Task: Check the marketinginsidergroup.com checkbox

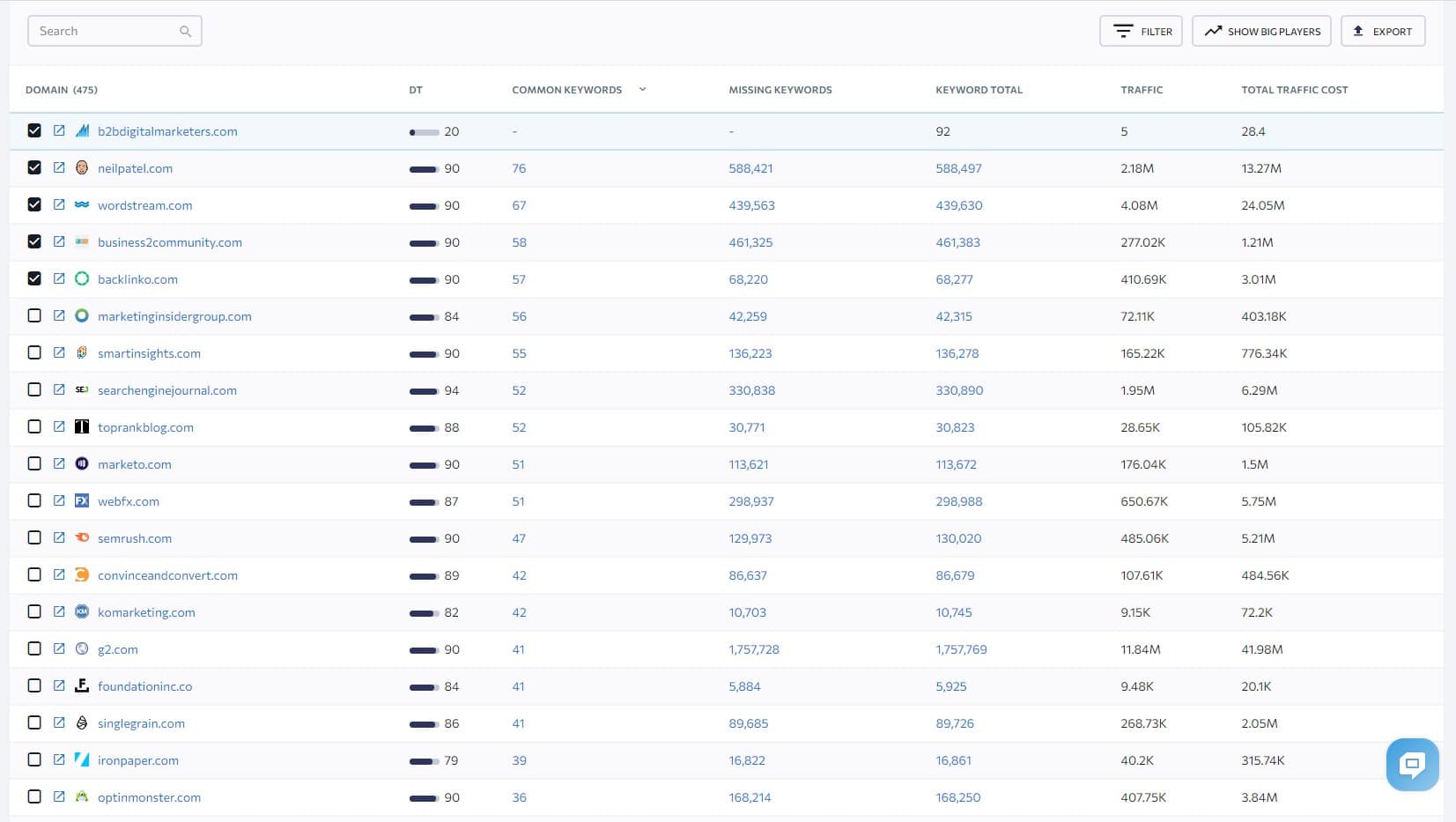Action: (x=34, y=315)
